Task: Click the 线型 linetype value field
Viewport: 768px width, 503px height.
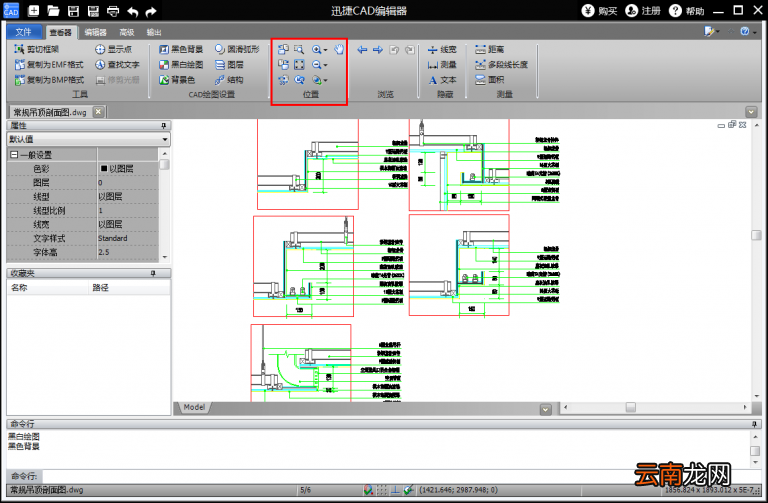Action: [128, 197]
